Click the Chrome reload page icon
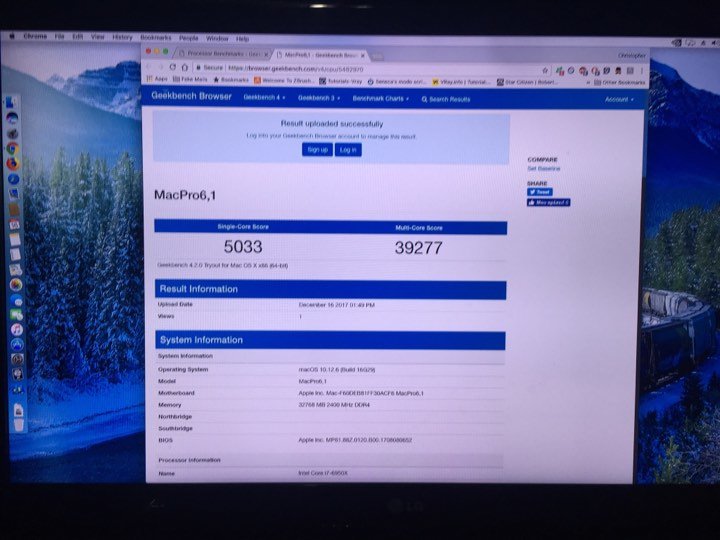The height and width of the screenshot is (540, 720). pos(173,67)
